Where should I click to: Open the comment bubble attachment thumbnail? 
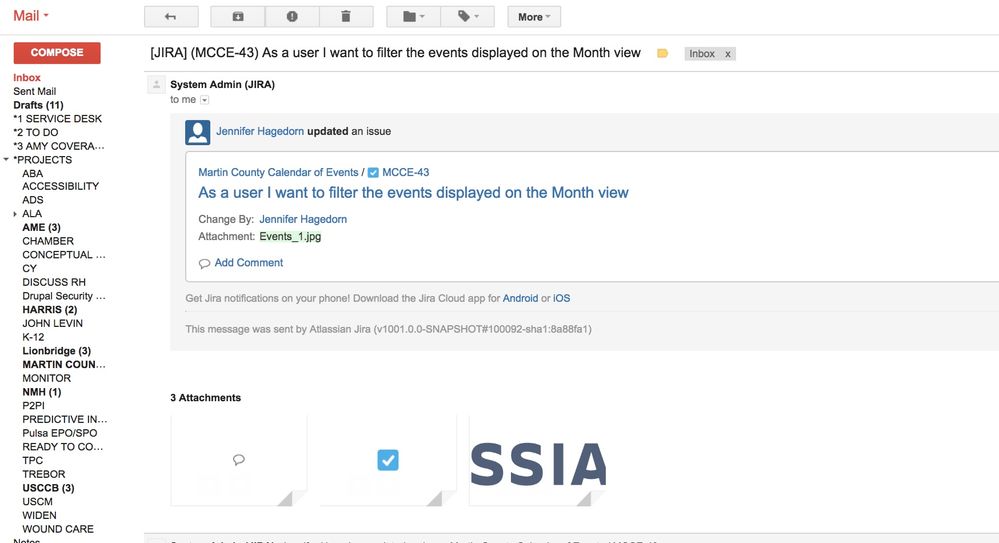tap(238, 460)
